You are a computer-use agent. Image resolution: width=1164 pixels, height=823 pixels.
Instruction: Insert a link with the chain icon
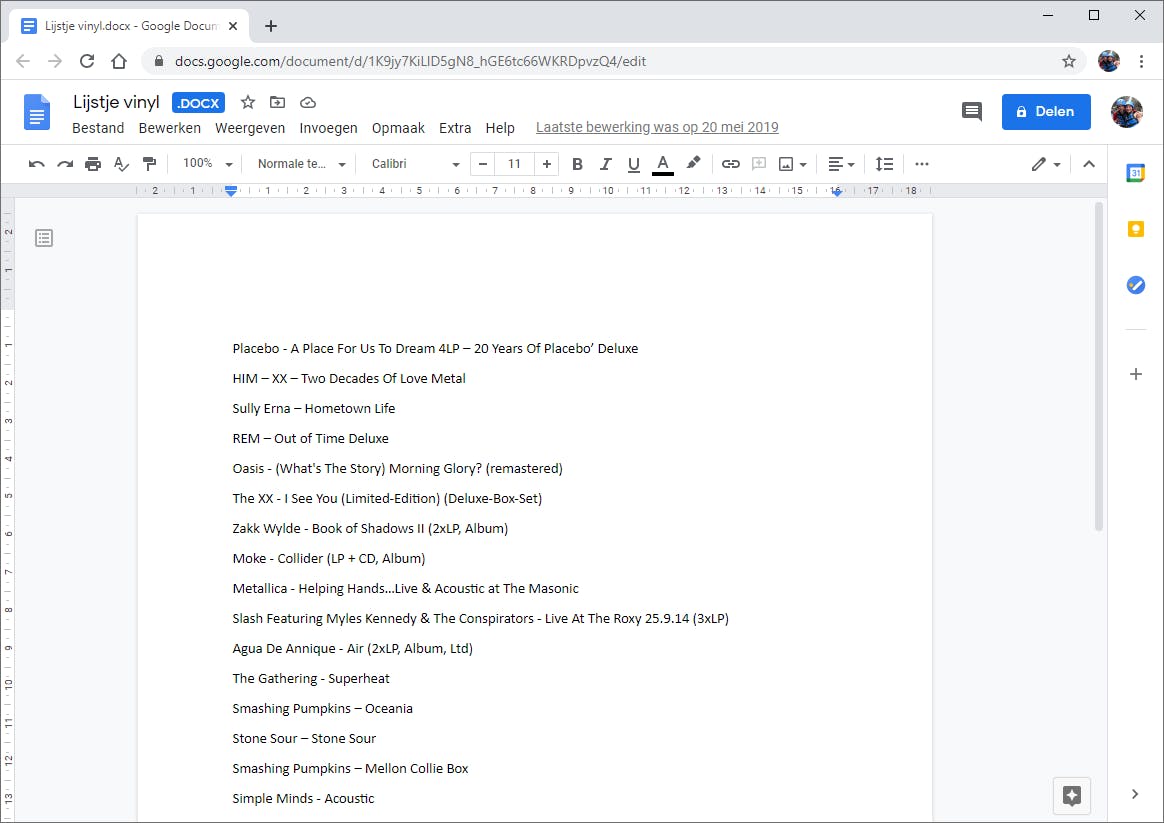point(730,164)
